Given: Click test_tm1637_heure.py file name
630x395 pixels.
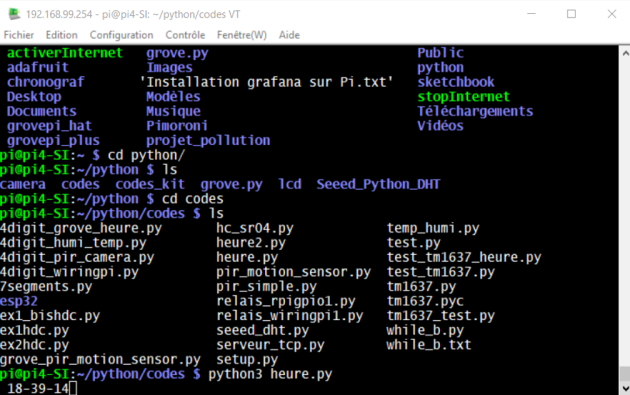Looking at the screenshot, I should point(464,257).
